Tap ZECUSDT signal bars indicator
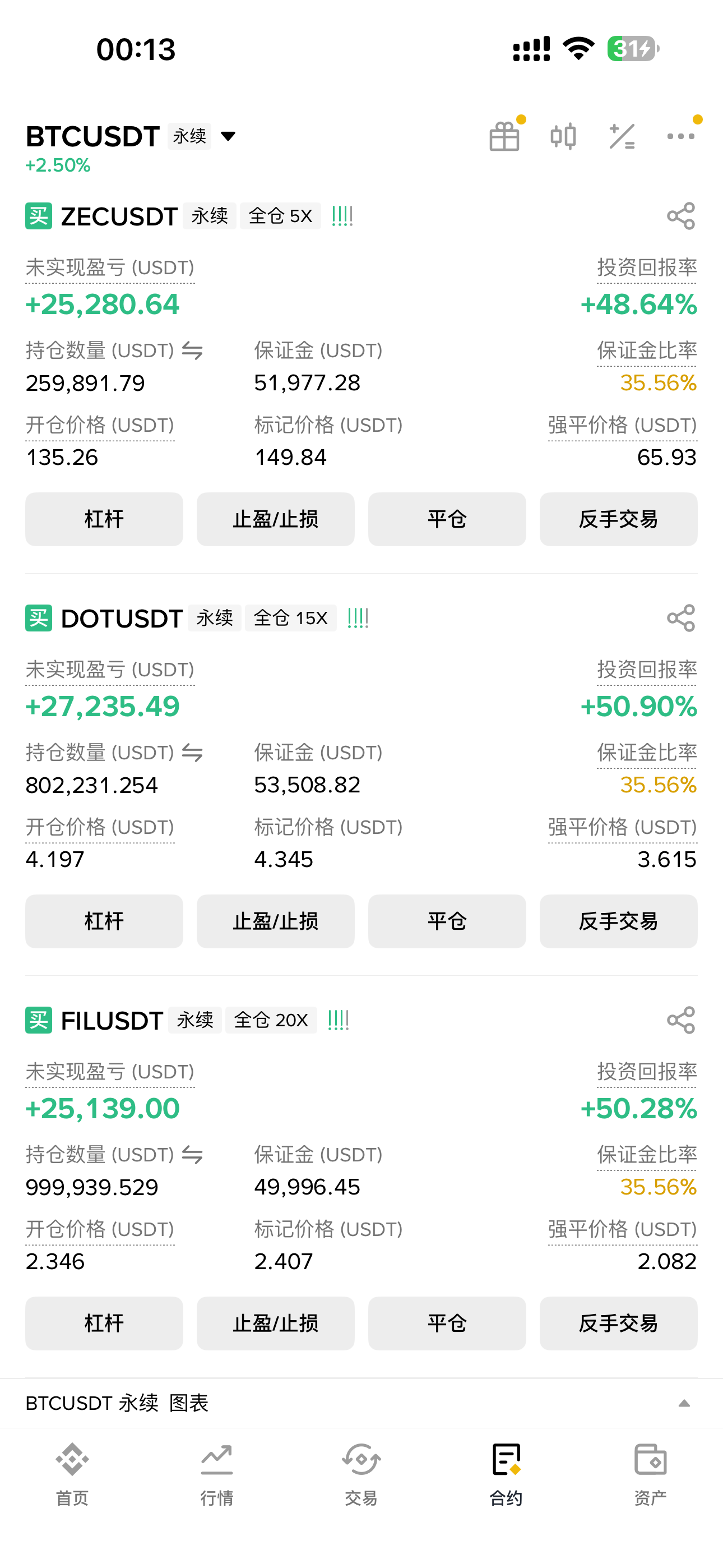 (342, 216)
